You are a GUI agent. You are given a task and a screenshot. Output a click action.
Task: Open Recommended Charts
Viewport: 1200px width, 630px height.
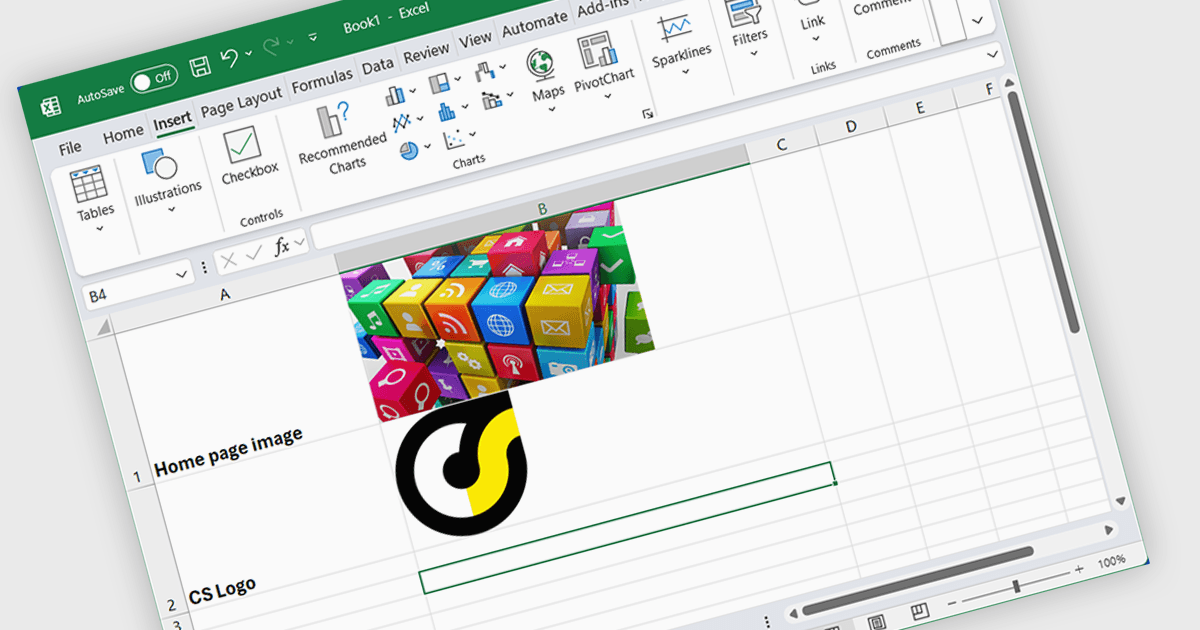[341, 138]
